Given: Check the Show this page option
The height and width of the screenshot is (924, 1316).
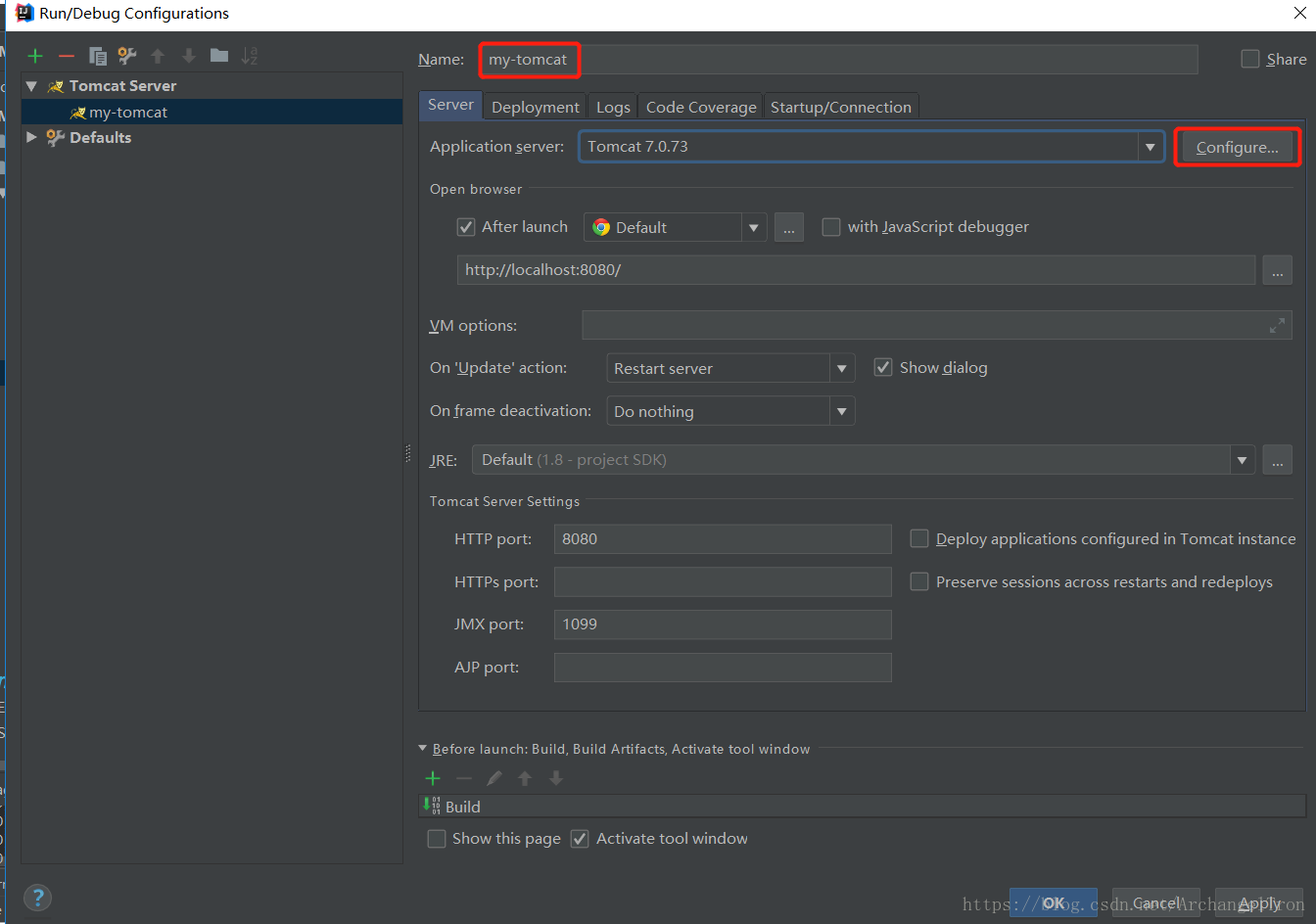Looking at the screenshot, I should click(437, 839).
